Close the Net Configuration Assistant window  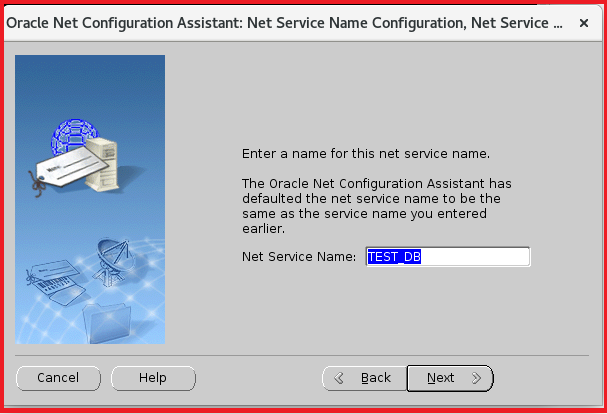(583, 23)
